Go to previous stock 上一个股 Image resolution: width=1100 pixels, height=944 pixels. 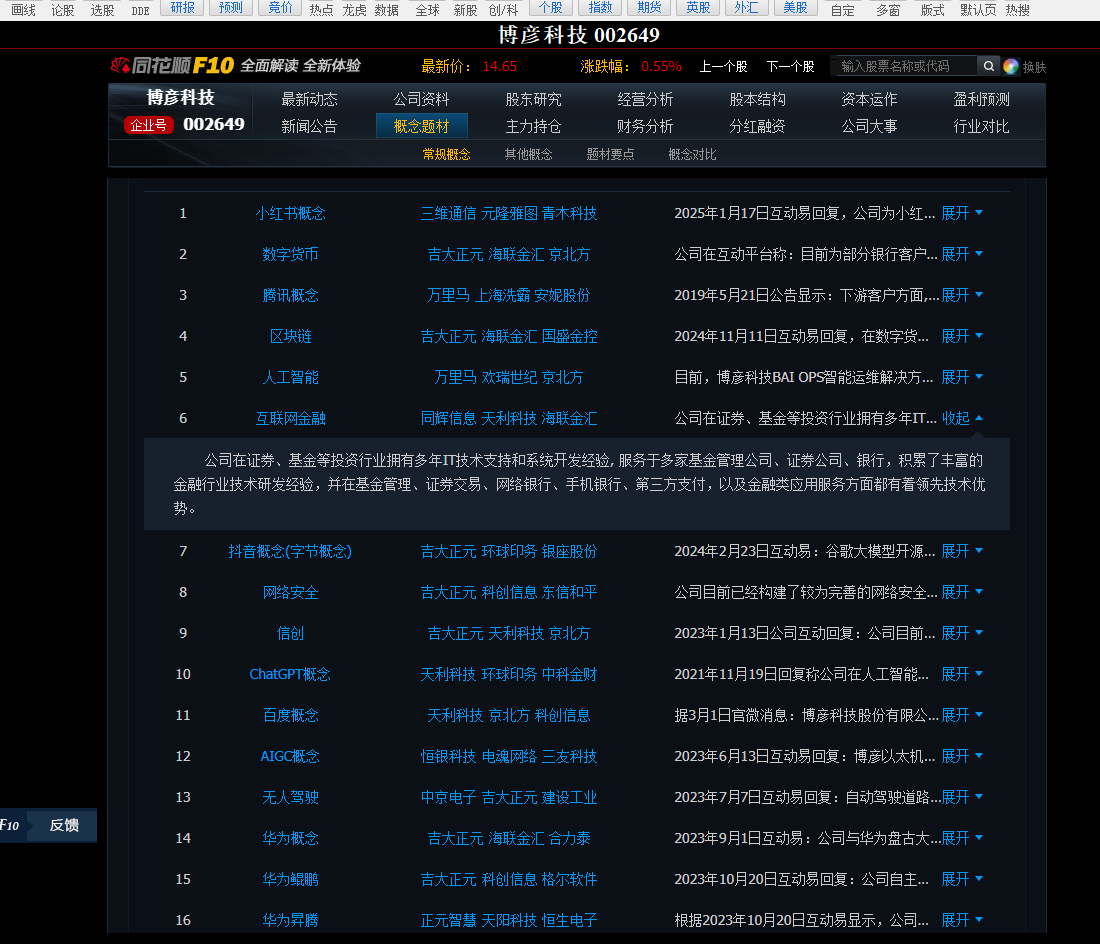point(723,66)
